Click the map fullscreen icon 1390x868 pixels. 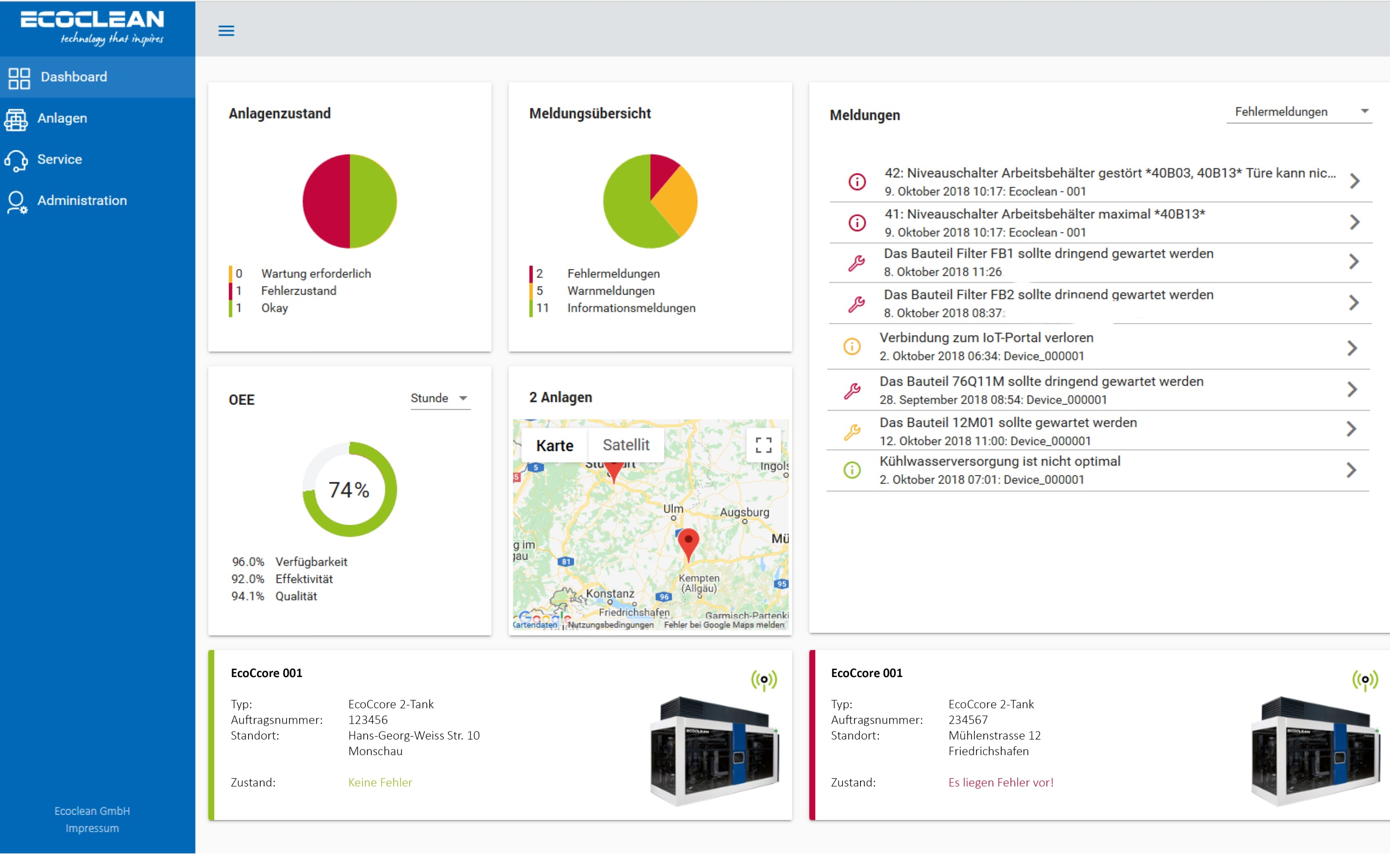pos(763,445)
